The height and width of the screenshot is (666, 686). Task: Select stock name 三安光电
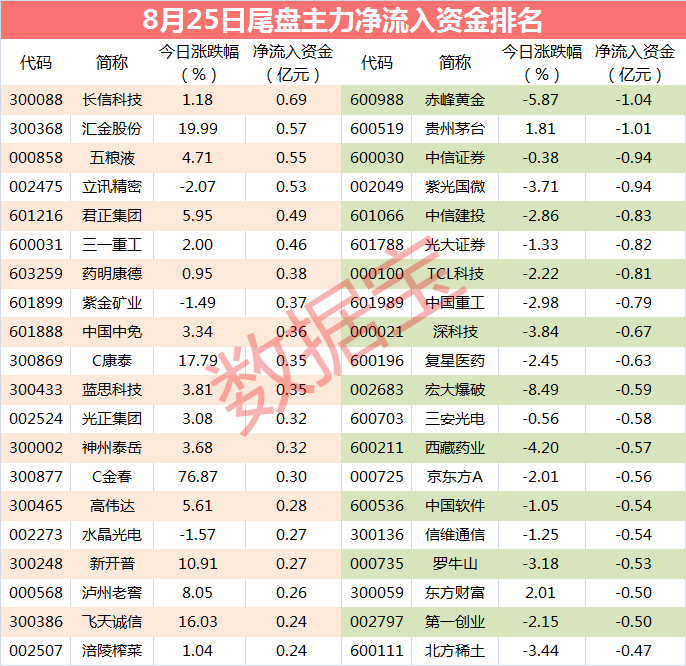(455, 419)
